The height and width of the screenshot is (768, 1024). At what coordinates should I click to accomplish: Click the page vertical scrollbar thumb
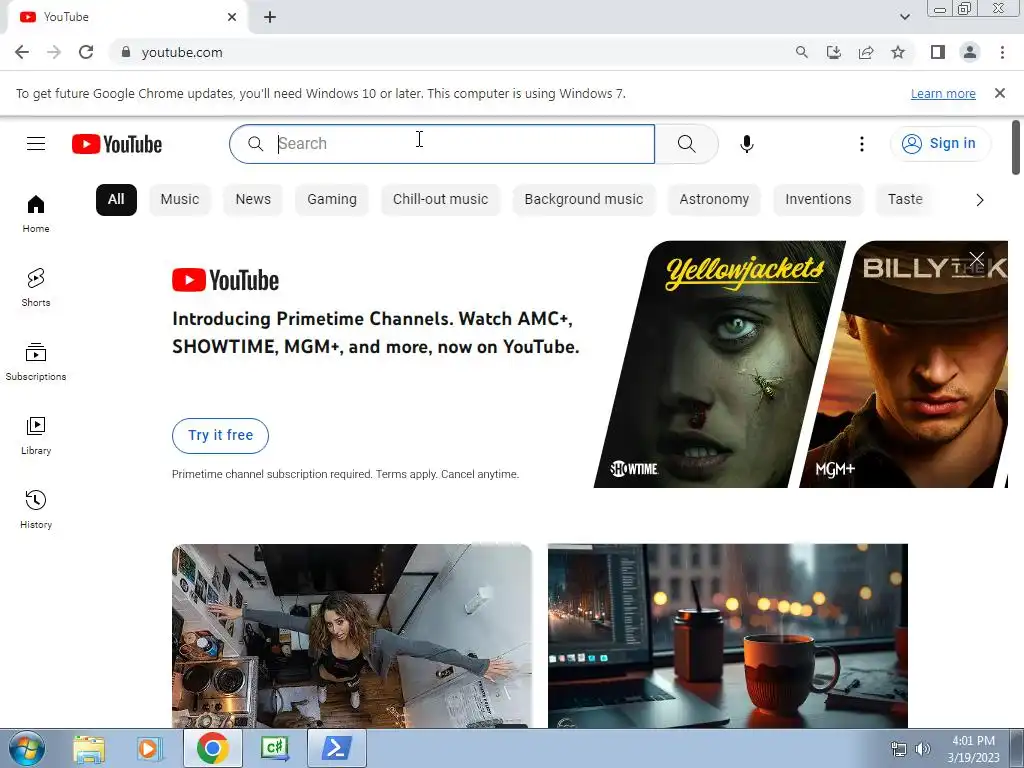point(1016,148)
